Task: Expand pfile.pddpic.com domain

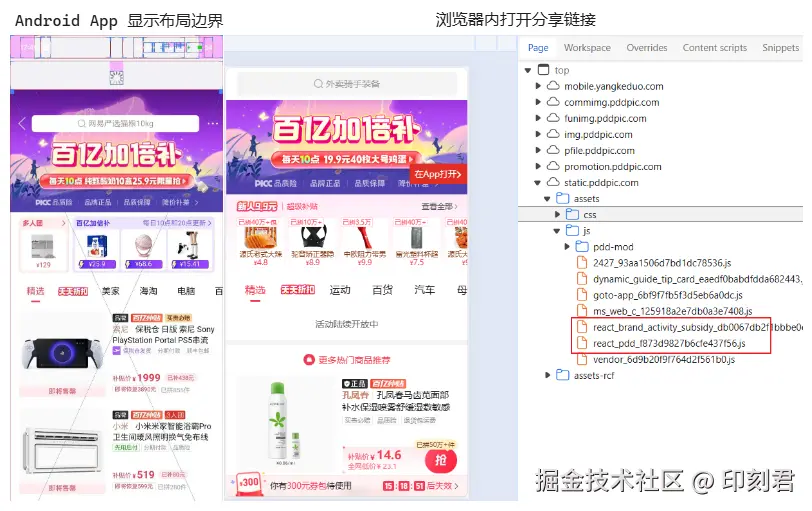Action: (538, 150)
